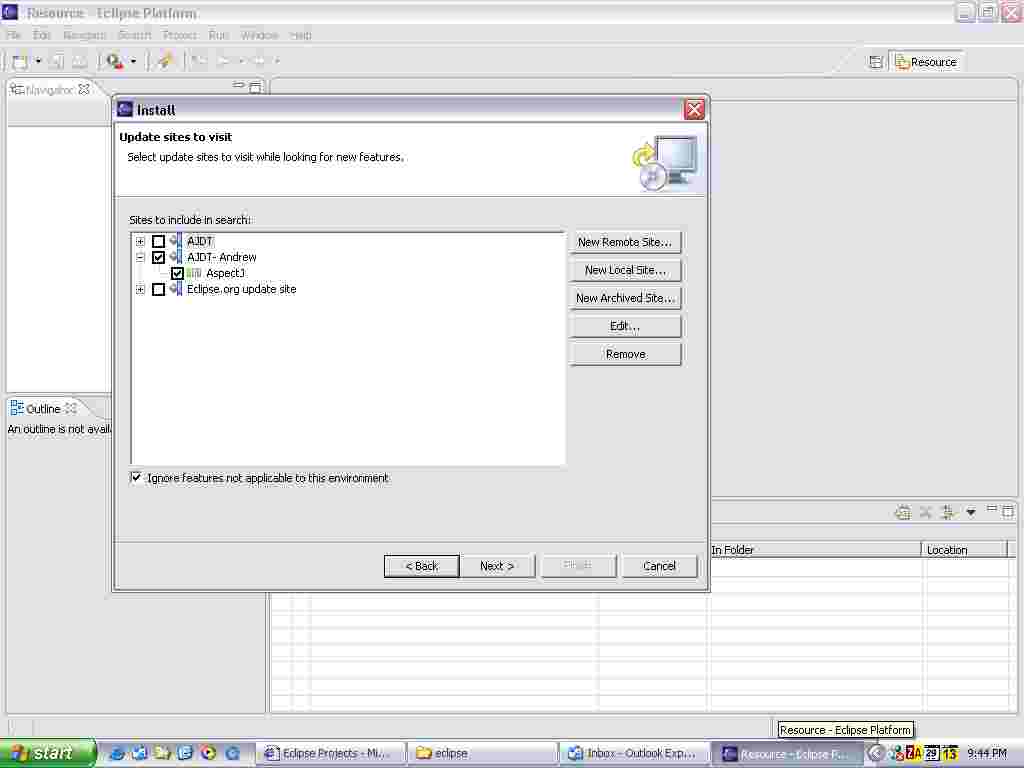Switch to Inbox - Outlook Express taskbar item
This screenshot has height=768, width=1024.
pos(634,754)
